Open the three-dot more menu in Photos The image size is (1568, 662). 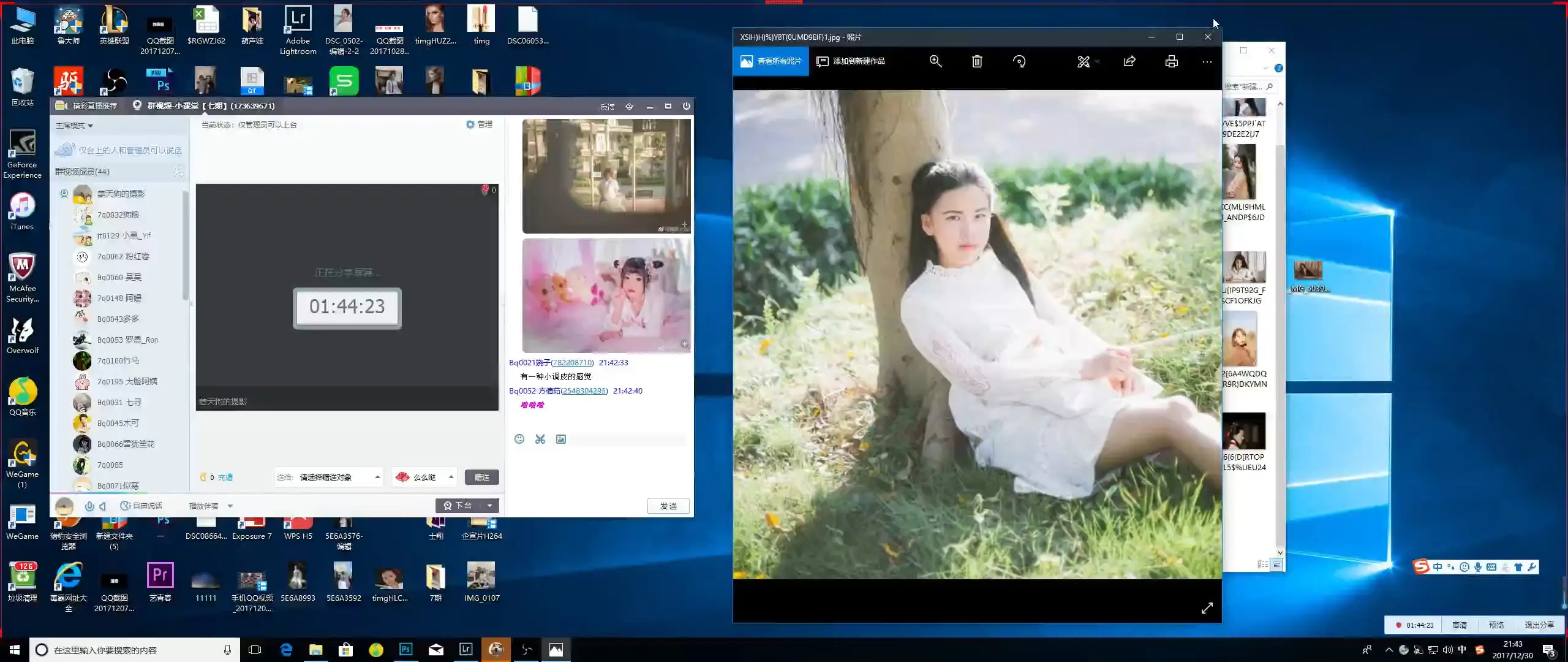coord(1207,61)
